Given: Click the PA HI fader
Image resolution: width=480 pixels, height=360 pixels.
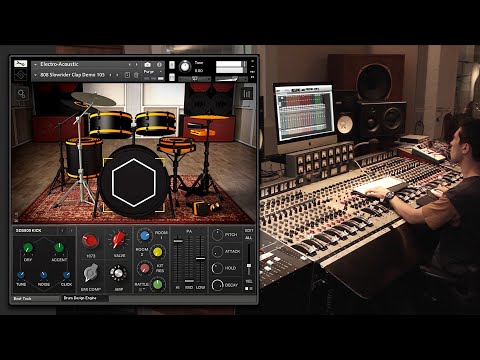Looking at the screenshot, I should click(178, 241).
